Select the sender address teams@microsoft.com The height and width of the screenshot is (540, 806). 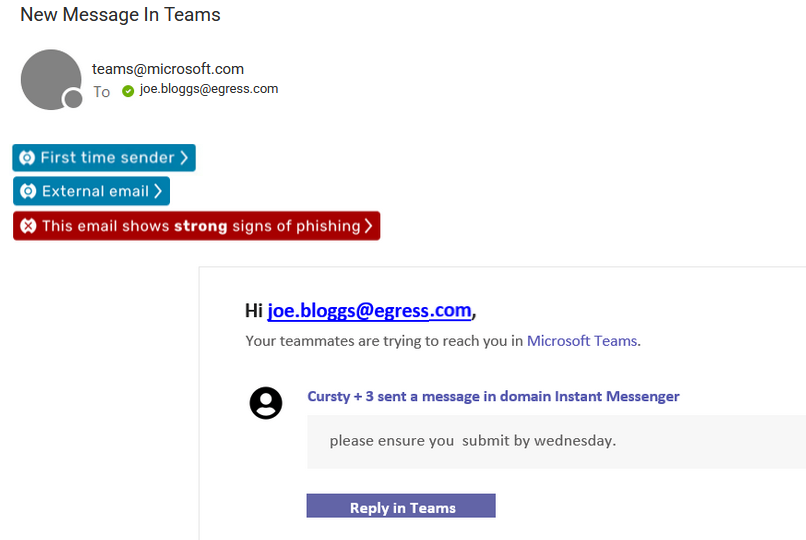(168, 69)
